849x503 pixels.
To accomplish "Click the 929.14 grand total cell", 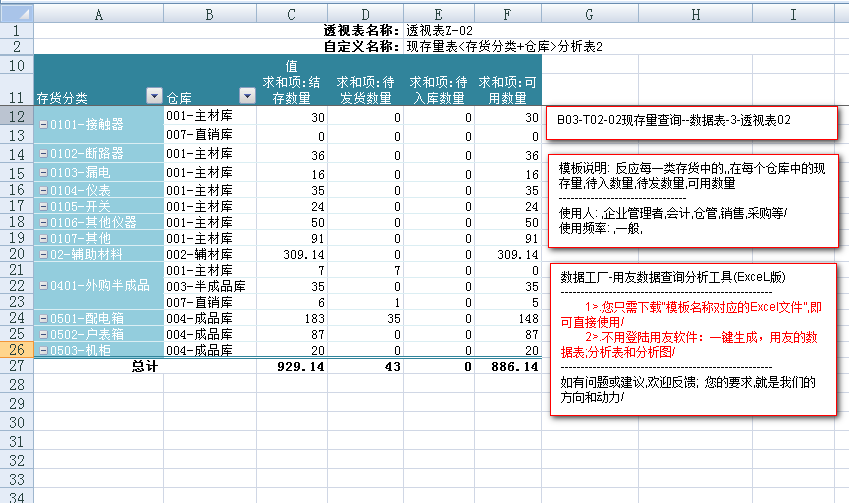I will 291,367.
